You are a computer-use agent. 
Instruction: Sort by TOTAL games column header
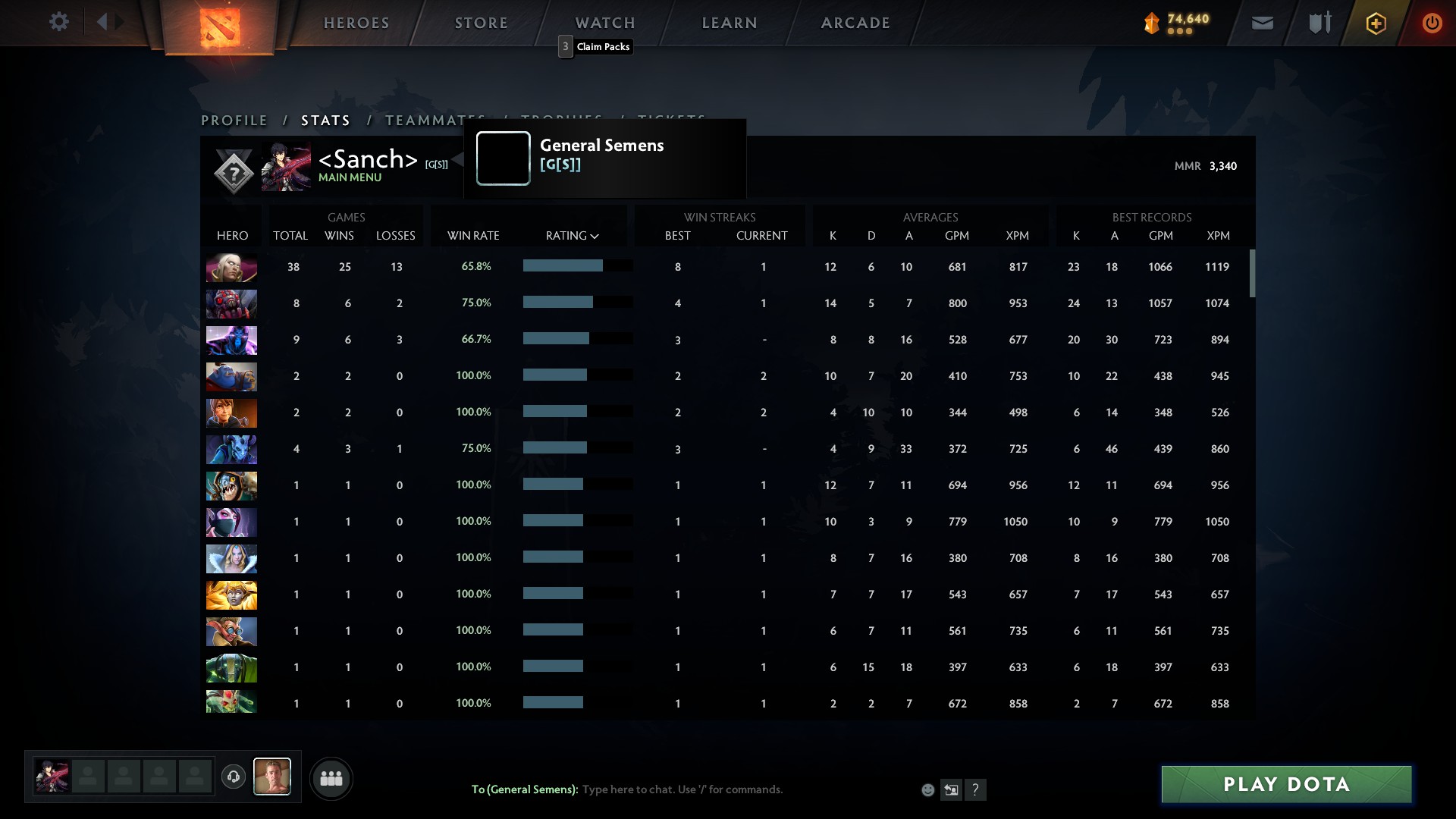point(290,236)
